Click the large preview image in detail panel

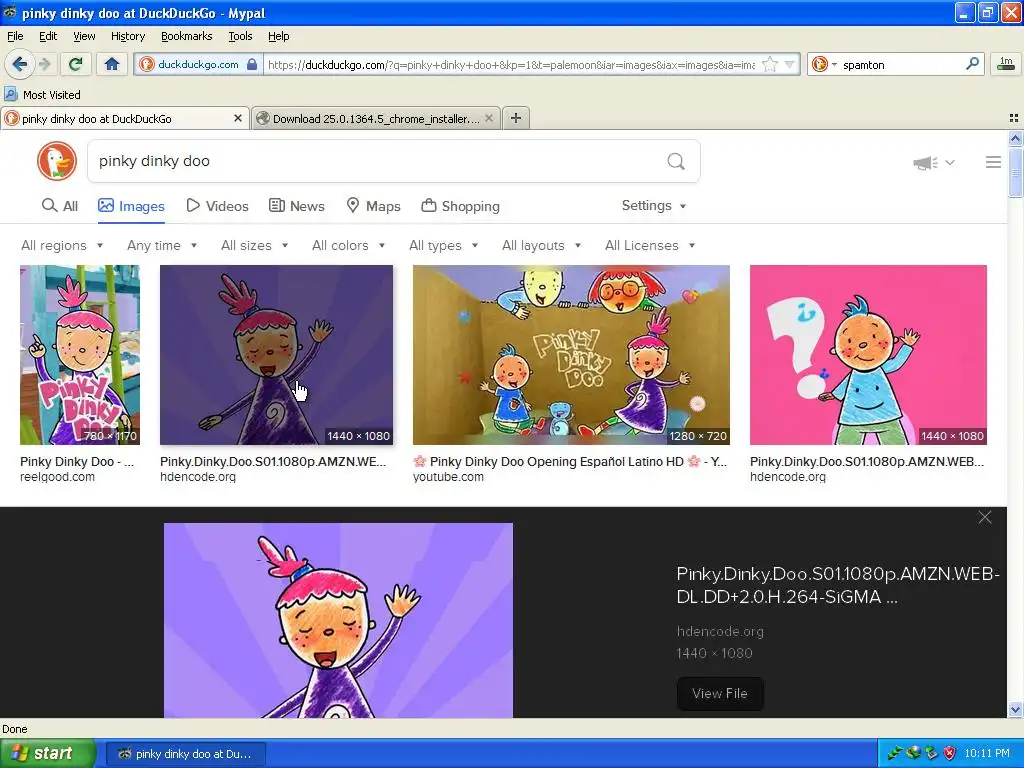pos(338,620)
